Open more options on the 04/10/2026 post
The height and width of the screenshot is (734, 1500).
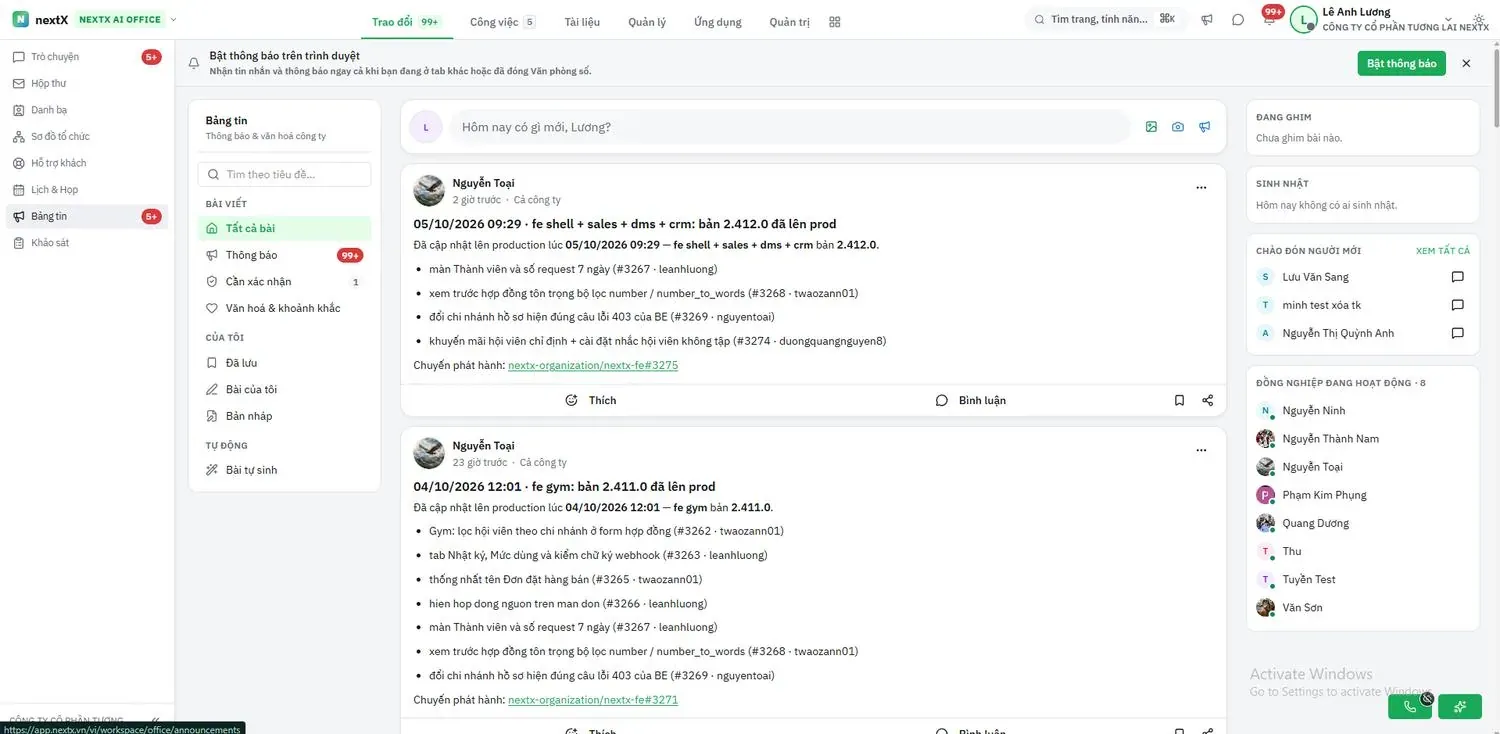click(x=1201, y=450)
